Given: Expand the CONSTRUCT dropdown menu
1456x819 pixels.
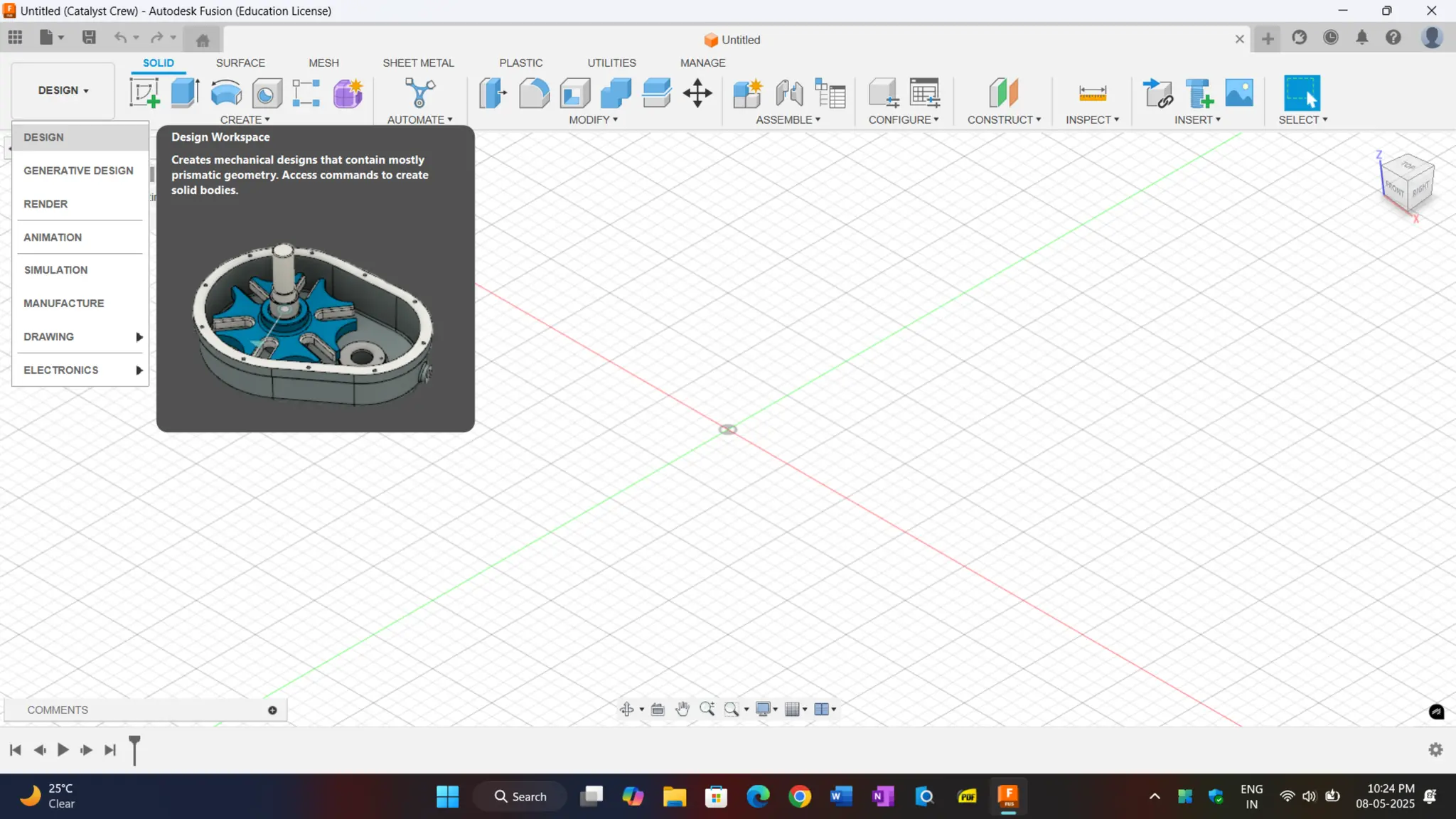Looking at the screenshot, I should [1003, 119].
